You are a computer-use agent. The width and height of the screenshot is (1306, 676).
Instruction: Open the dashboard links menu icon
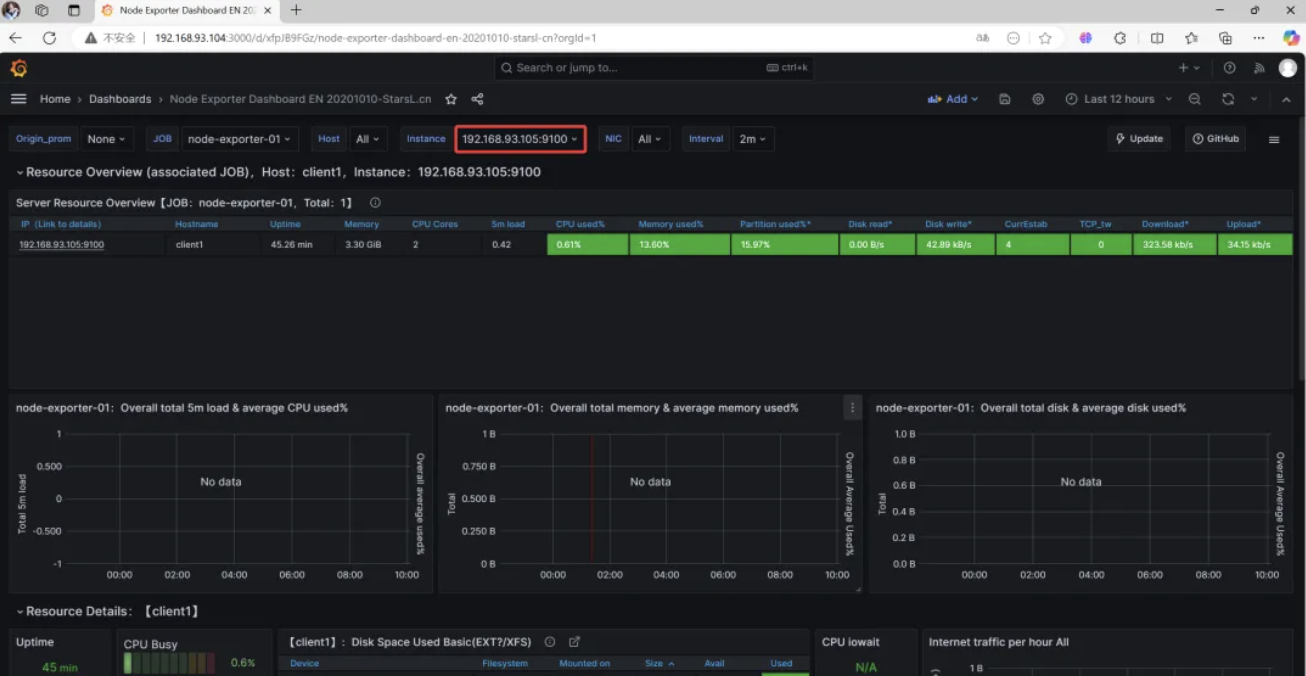click(x=1274, y=139)
